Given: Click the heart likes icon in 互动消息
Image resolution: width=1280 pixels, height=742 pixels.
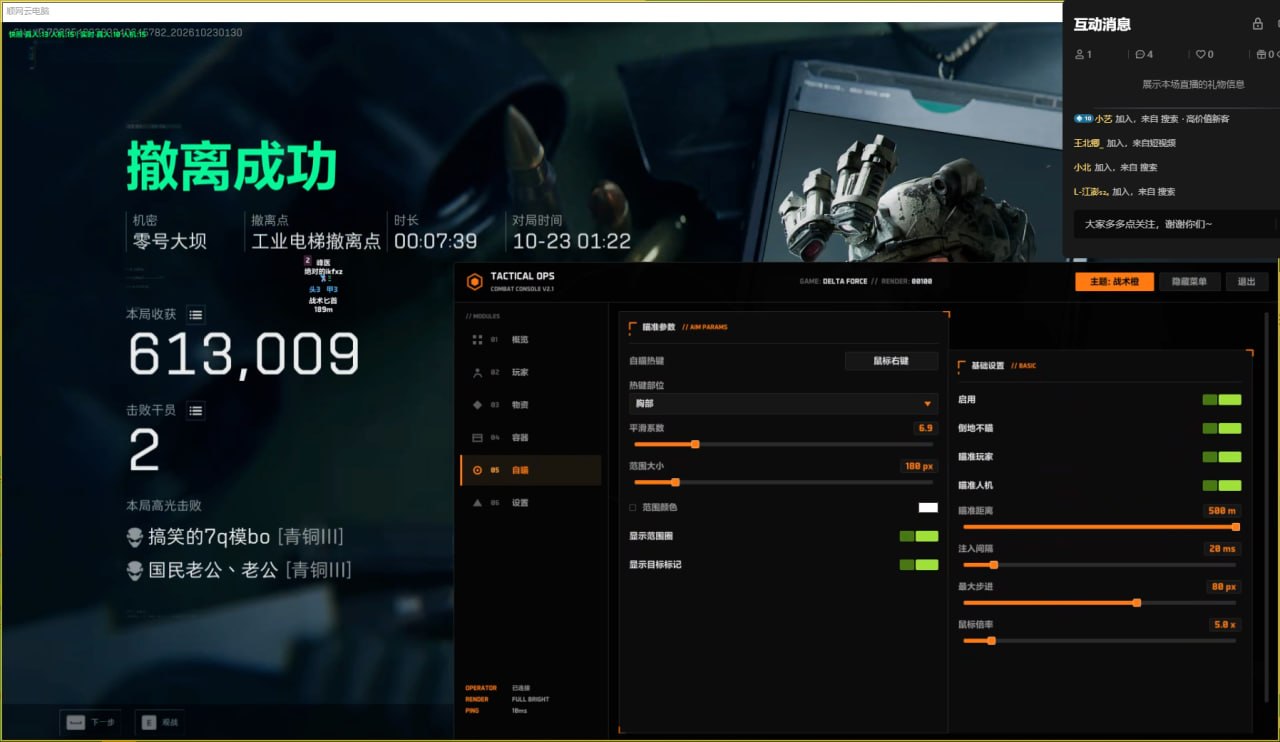Looking at the screenshot, I should (1200, 54).
